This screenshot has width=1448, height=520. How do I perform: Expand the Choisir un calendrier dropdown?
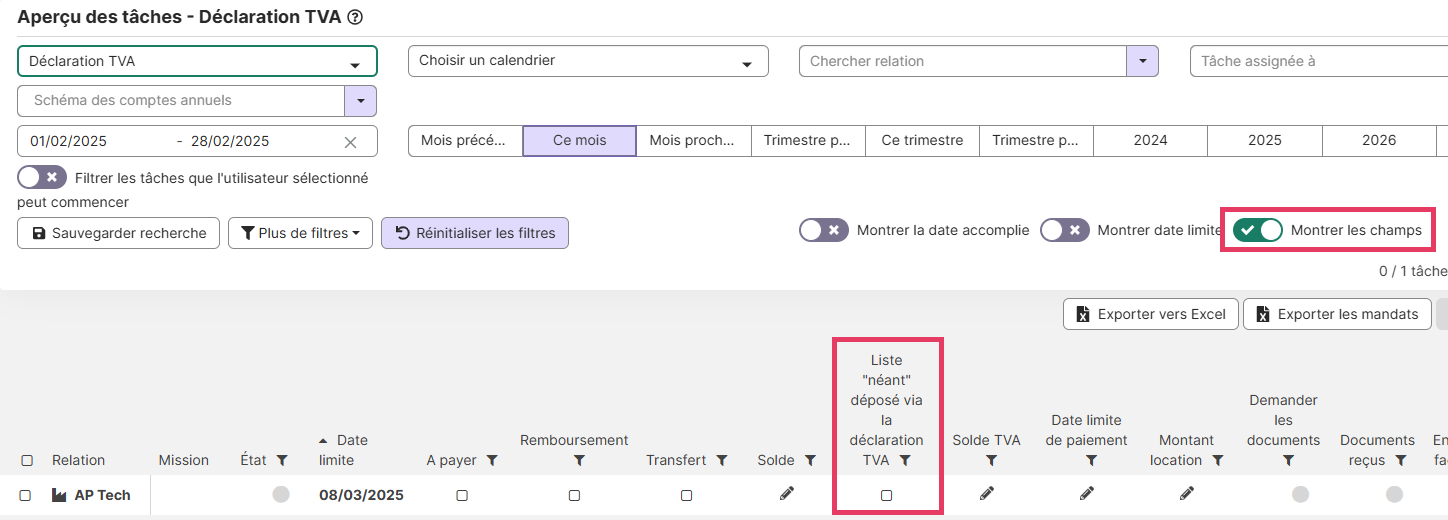pyautogui.click(x=587, y=61)
